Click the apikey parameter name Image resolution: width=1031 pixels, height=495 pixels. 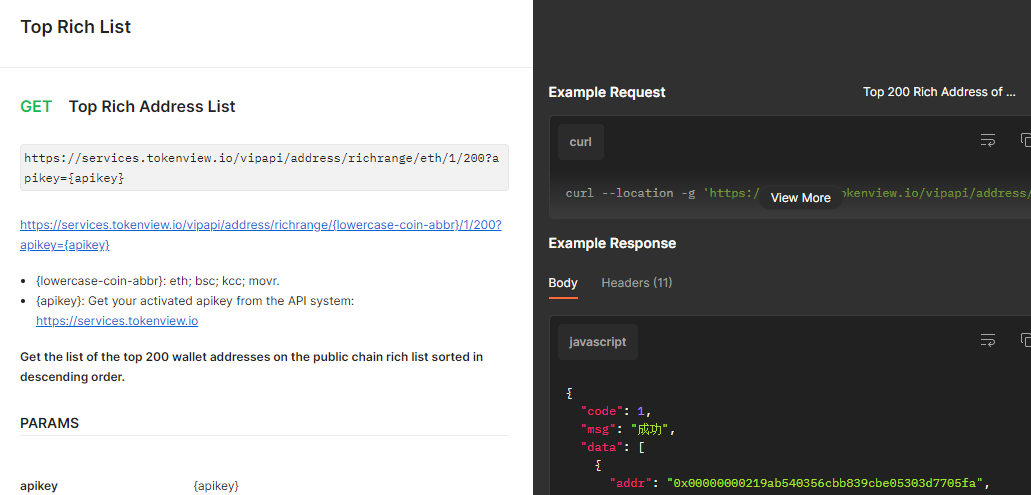click(x=39, y=486)
